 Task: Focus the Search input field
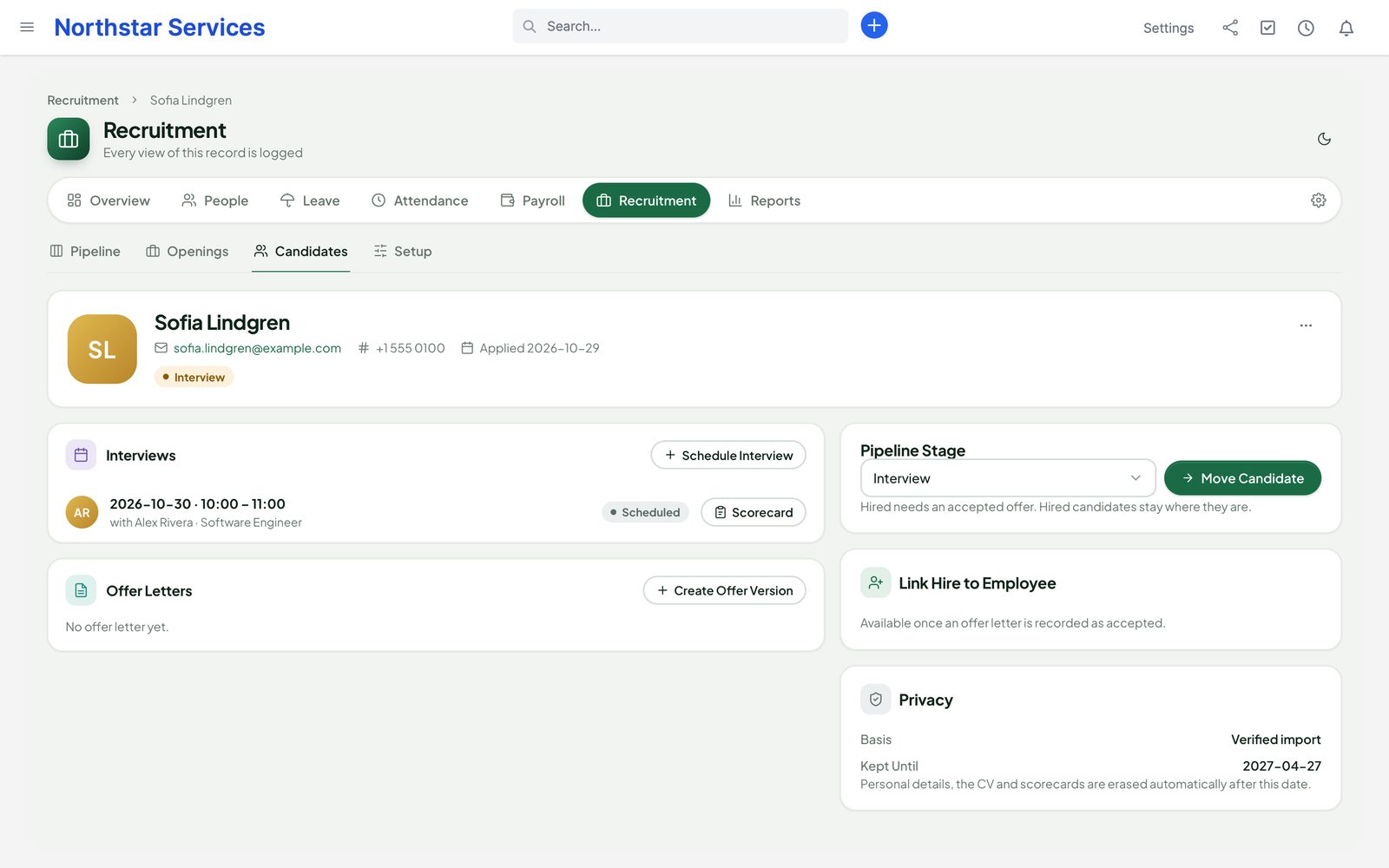pos(681,26)
